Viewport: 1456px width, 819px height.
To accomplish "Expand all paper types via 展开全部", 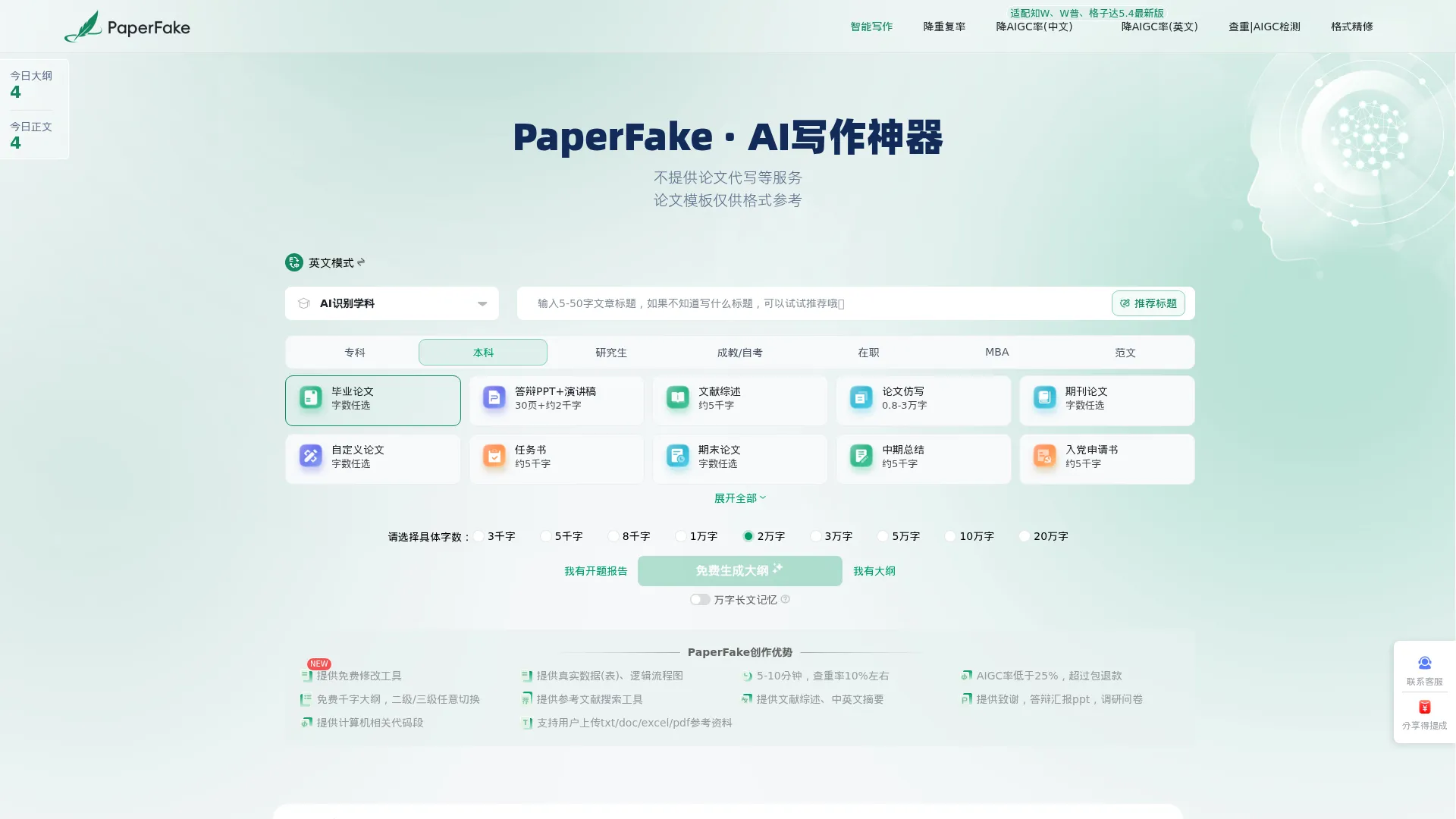I will 740,498.
